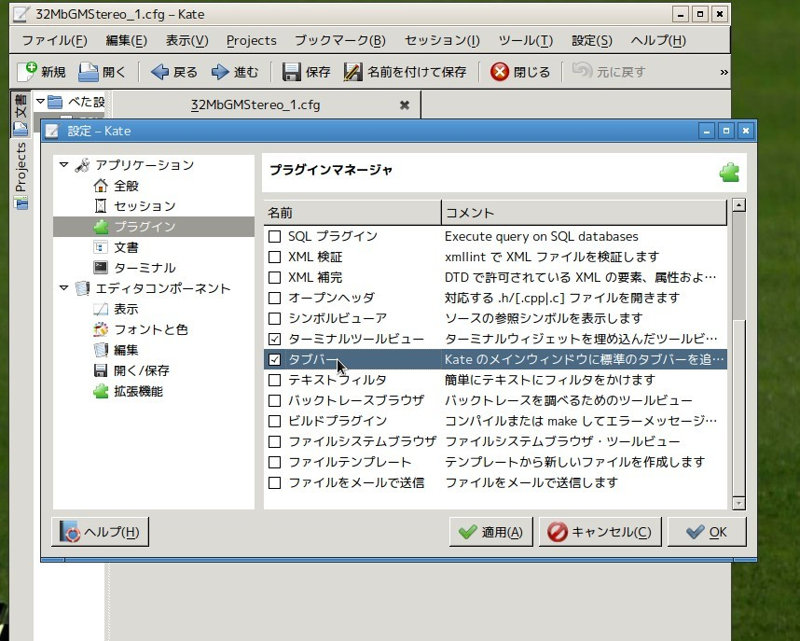Open the ヘルプ(H) menu in menu bar

658,40
